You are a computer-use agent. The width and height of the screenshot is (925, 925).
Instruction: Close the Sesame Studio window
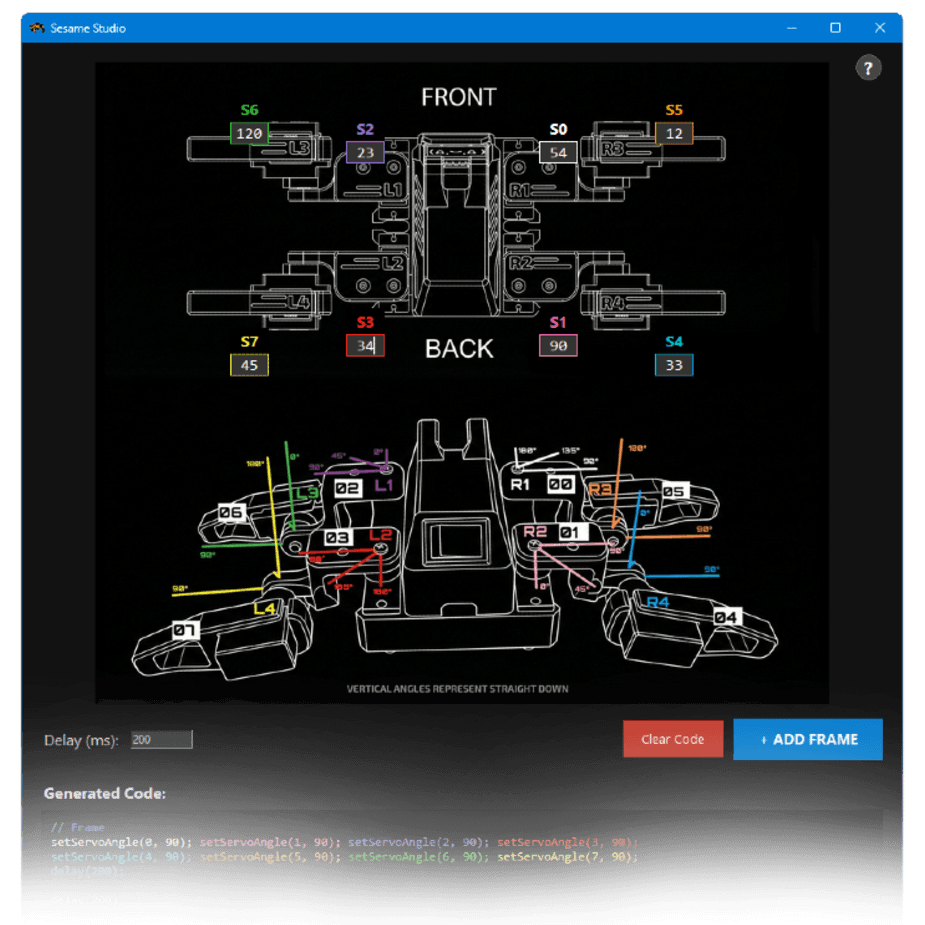tap(880, 28)
